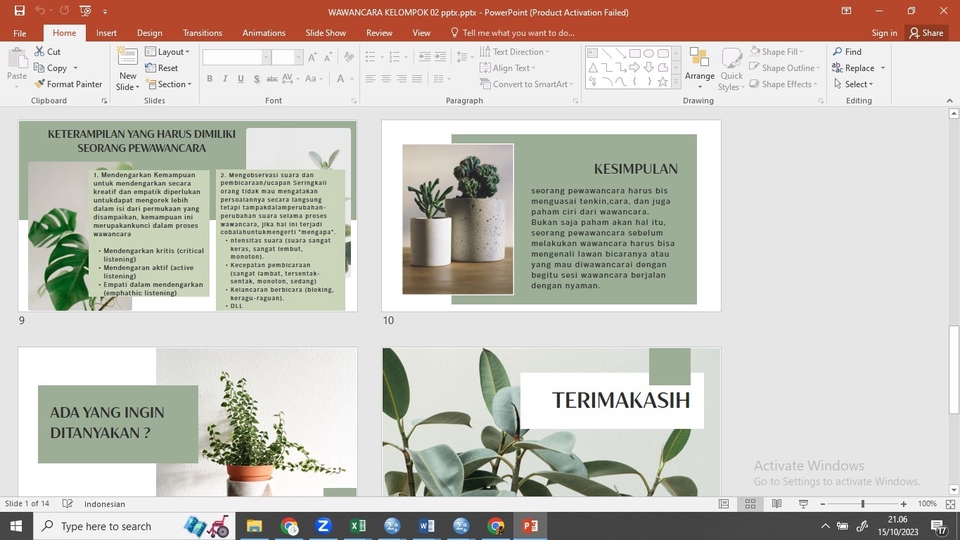Open the Animations tab
960x540 pixels.
(x=264, y=33)
